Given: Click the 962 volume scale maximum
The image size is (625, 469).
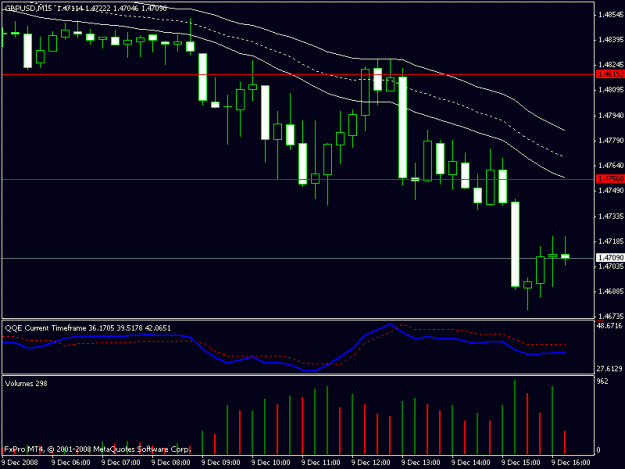Looking at the screenshot, I should [x=602, y=381].
